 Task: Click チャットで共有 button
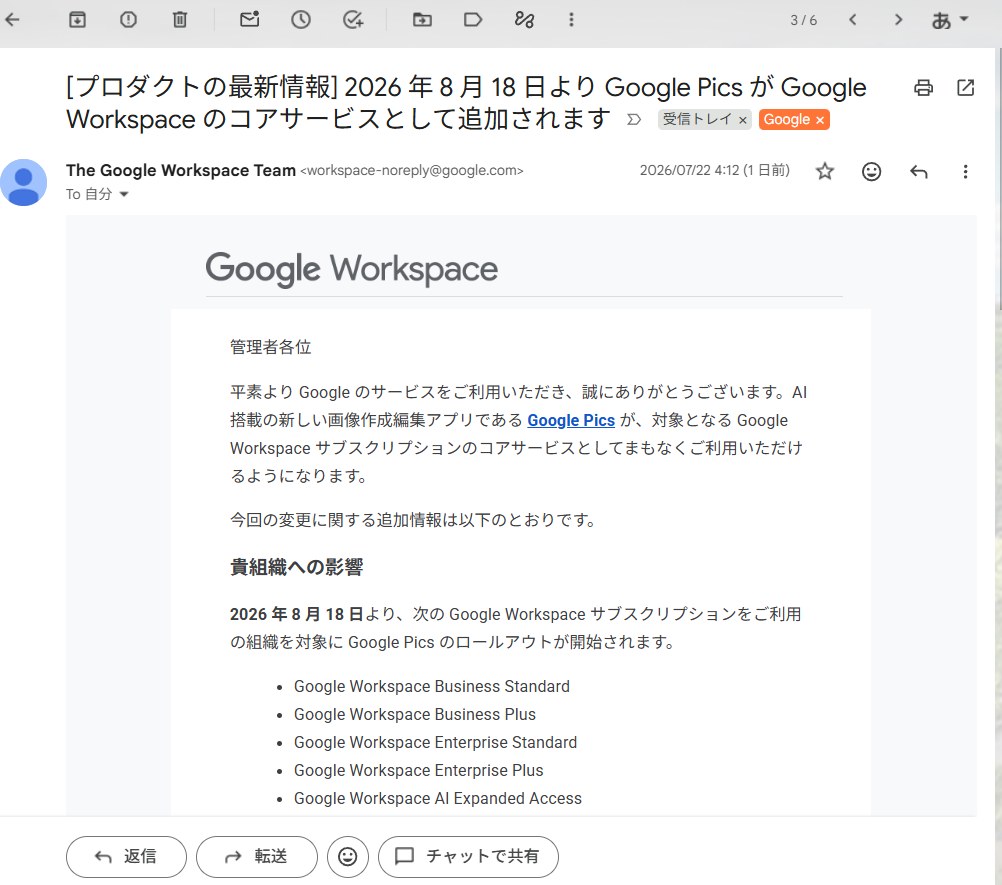pyautogui.click(x=468, y=856)
